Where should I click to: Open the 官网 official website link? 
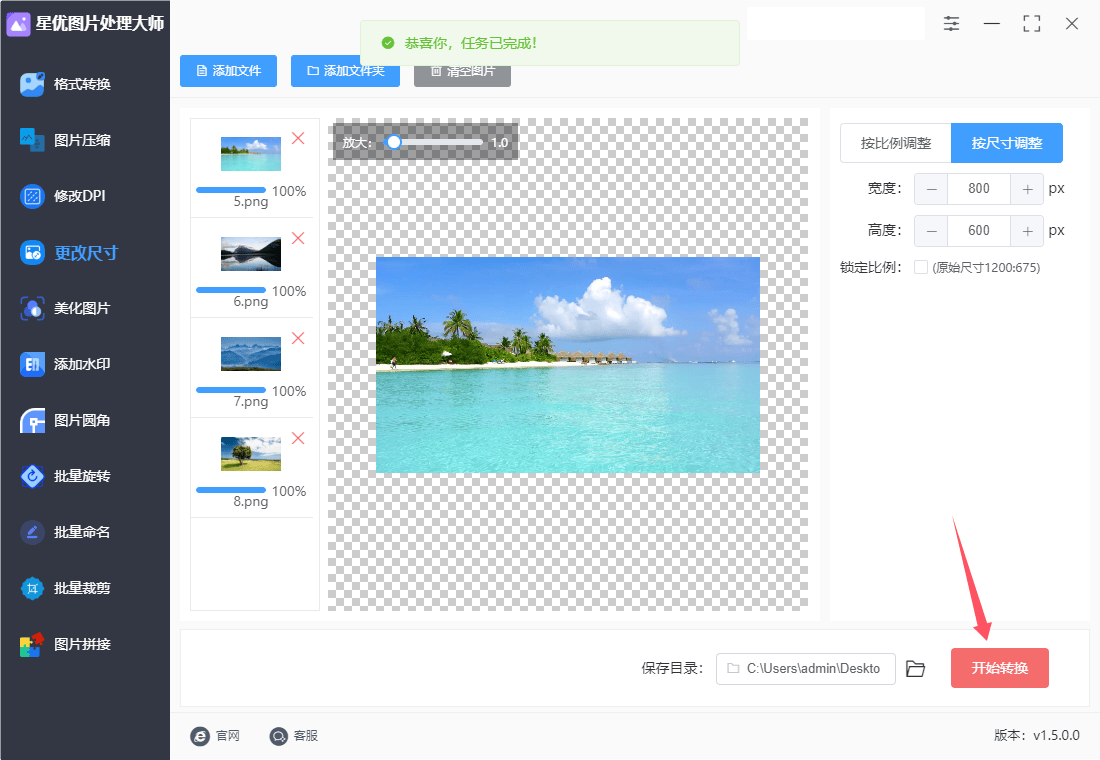215,736
